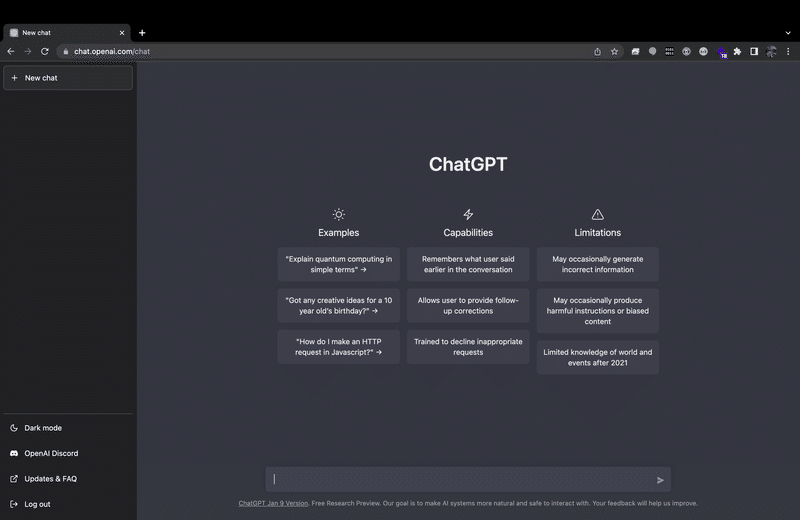Open Chrome three-dot menu

(x=788, y=51)
